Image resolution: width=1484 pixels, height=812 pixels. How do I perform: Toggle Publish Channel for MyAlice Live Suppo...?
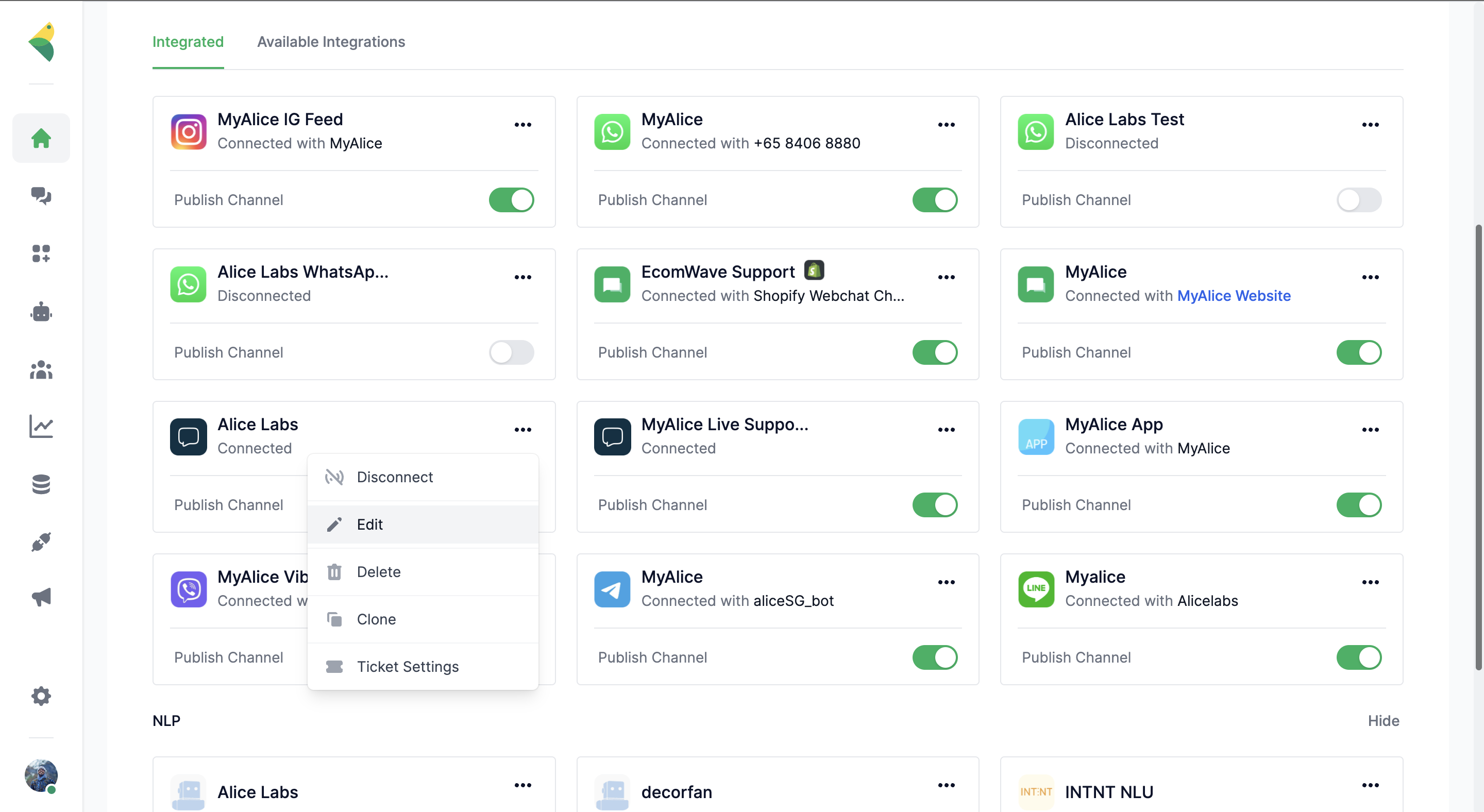[934, 505]
